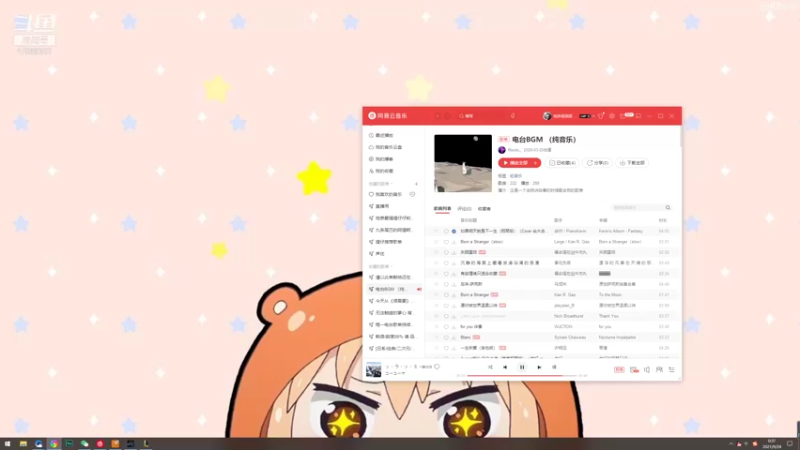Viewport: 800px width, 450px height.
Task: Open the Windows Start button
Action: (x=7, y=444)
